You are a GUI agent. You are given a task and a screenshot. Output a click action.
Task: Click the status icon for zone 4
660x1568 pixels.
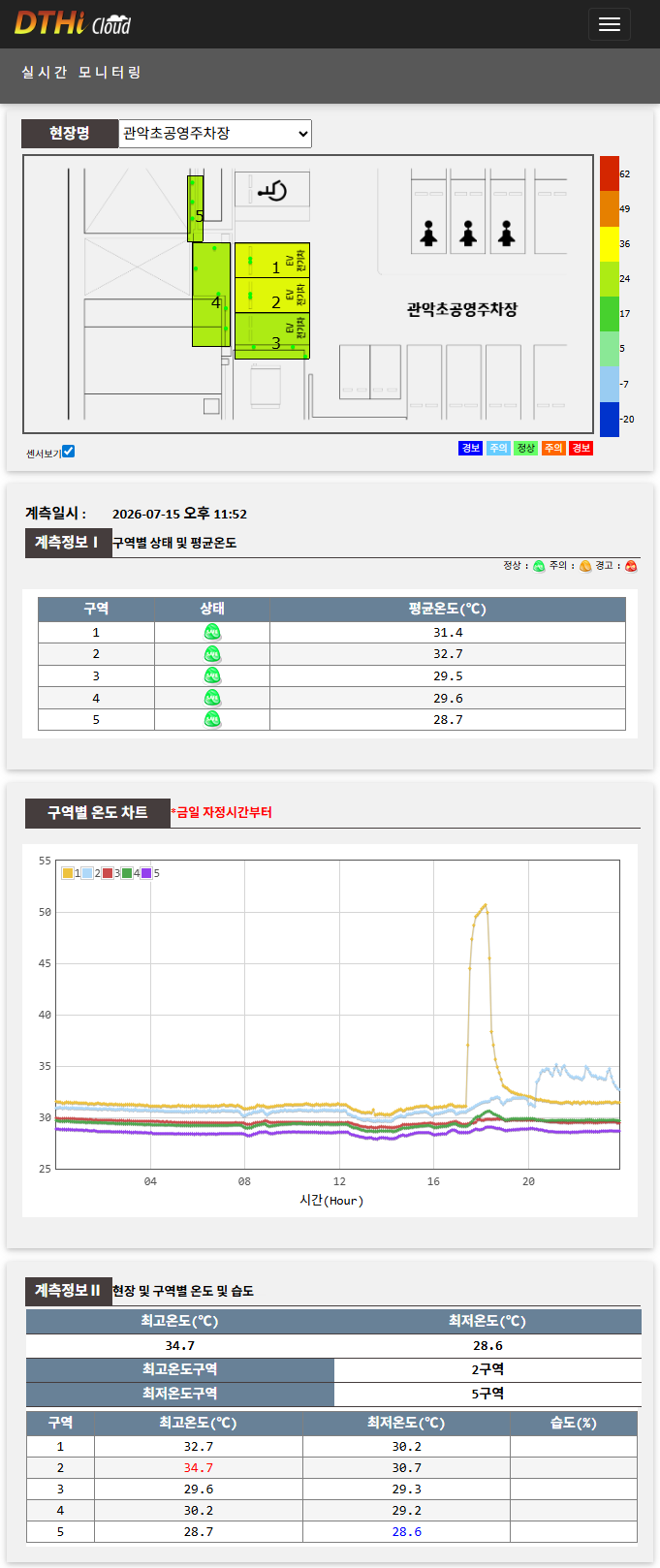(x=212, y=698)
